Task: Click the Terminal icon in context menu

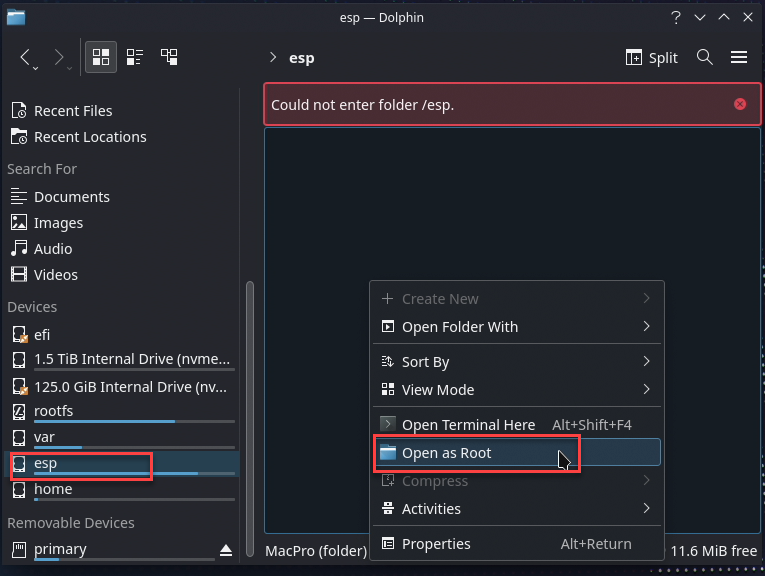Action: 388,424
